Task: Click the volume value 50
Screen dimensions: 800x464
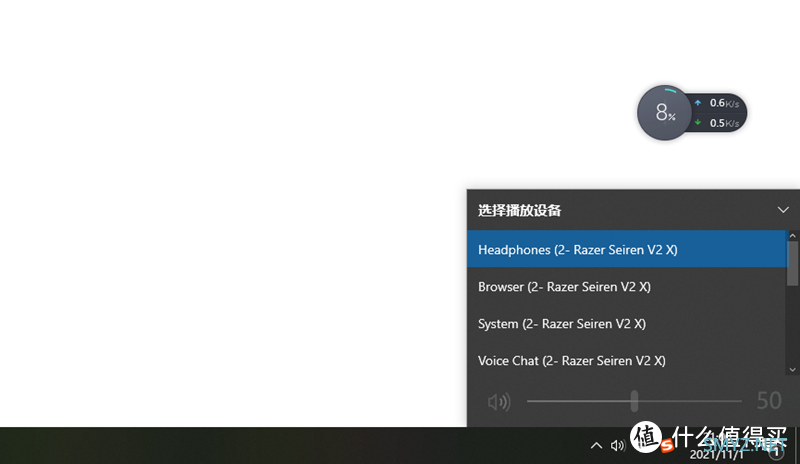Action: coord(769,401)
